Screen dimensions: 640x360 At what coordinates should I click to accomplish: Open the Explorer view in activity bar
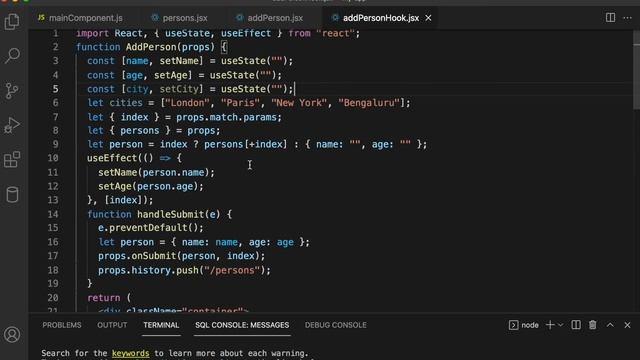[x=12, y=21]
